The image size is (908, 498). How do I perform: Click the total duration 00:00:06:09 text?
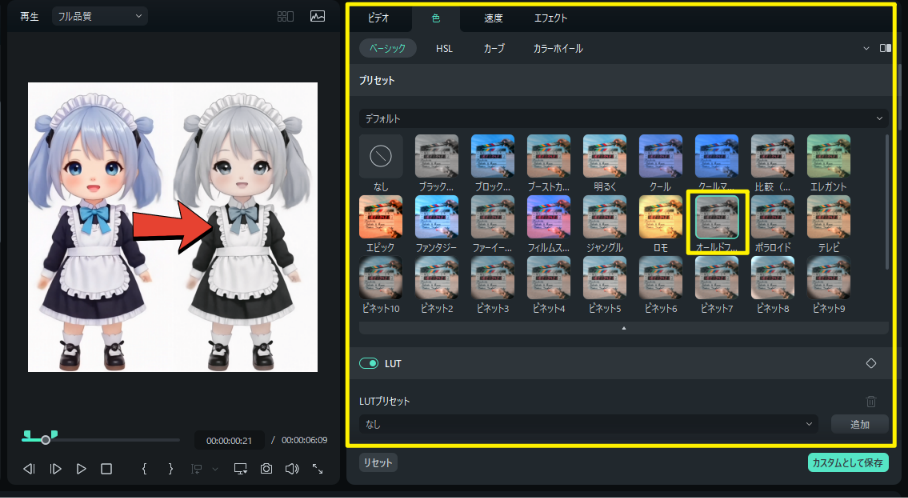tap(305, 440)
